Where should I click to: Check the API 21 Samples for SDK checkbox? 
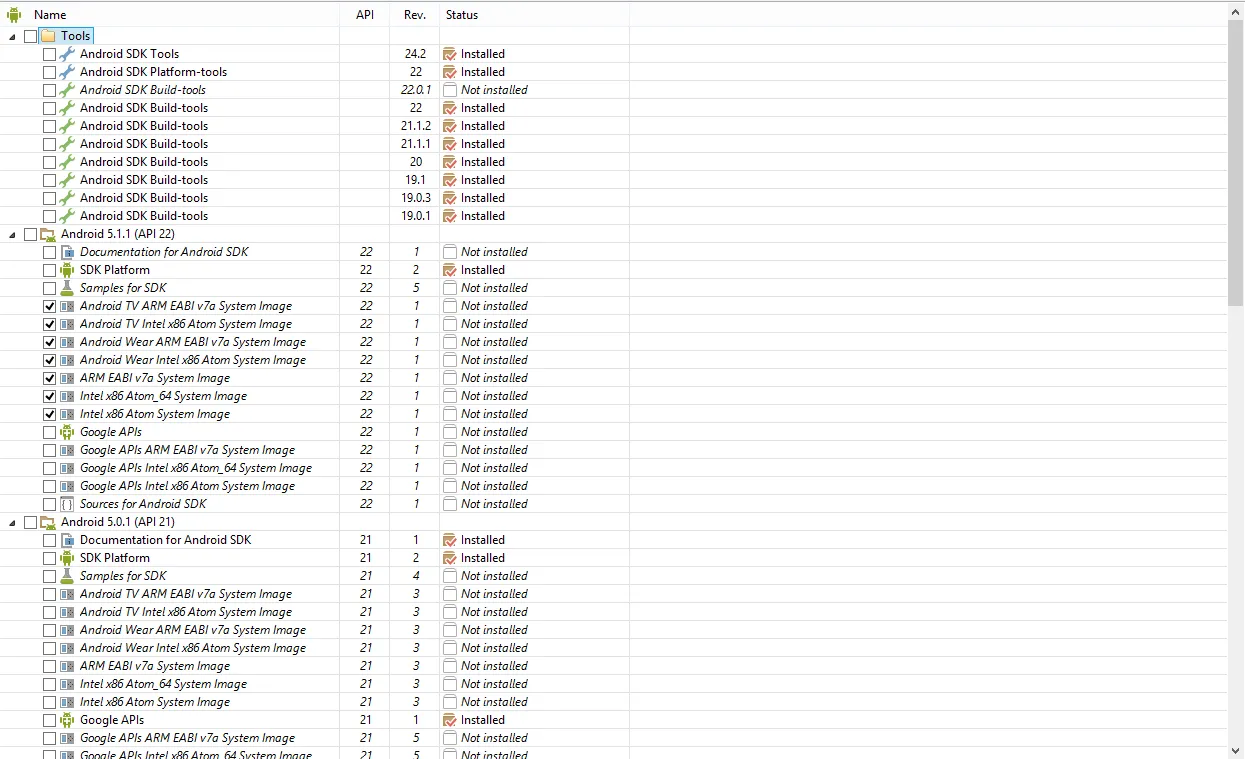(49, 576)
